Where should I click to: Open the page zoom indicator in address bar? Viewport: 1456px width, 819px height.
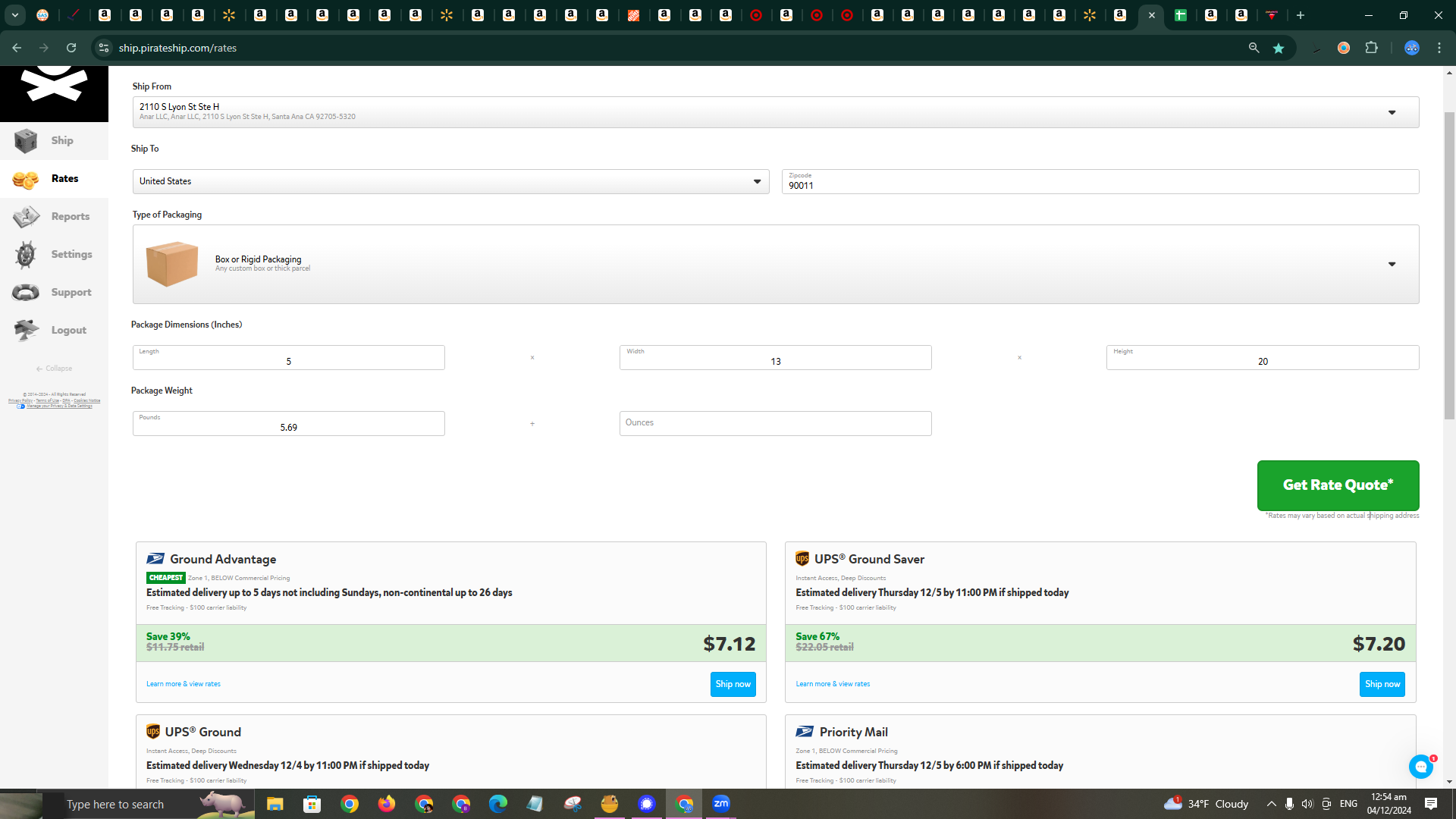click(1254, 48)
